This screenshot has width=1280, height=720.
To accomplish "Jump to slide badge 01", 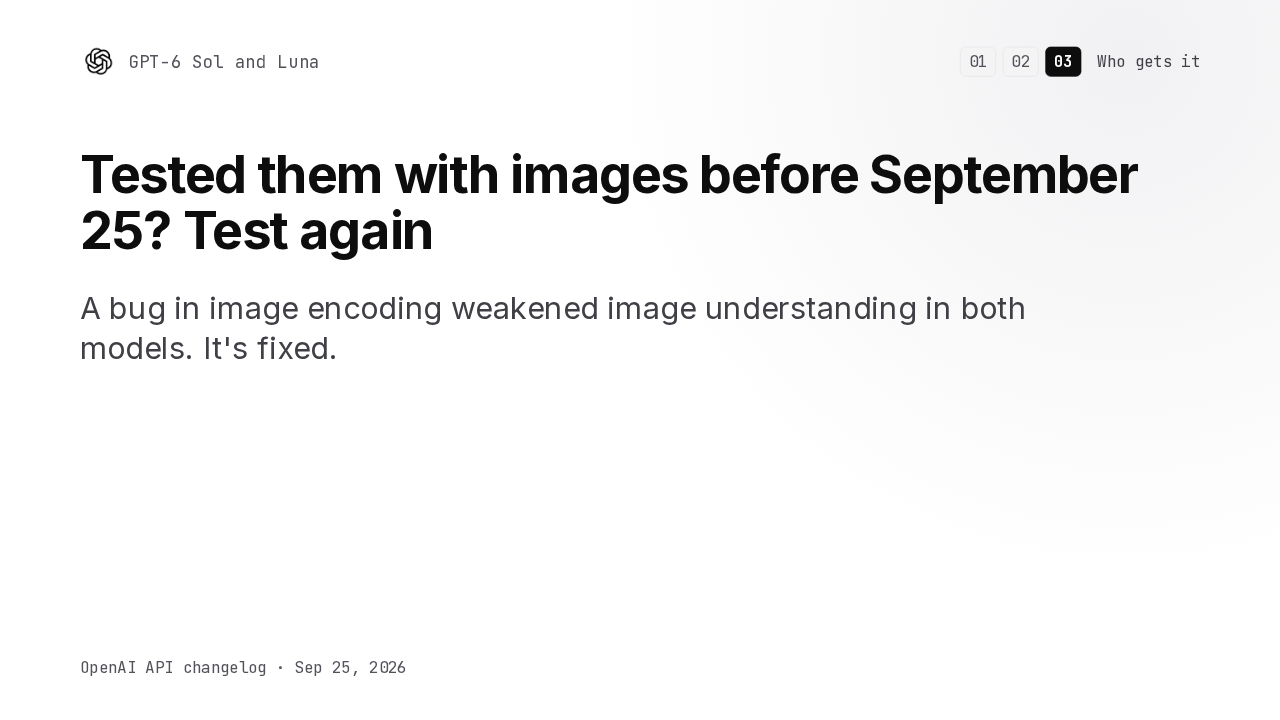I will click(x=978, y=62).
